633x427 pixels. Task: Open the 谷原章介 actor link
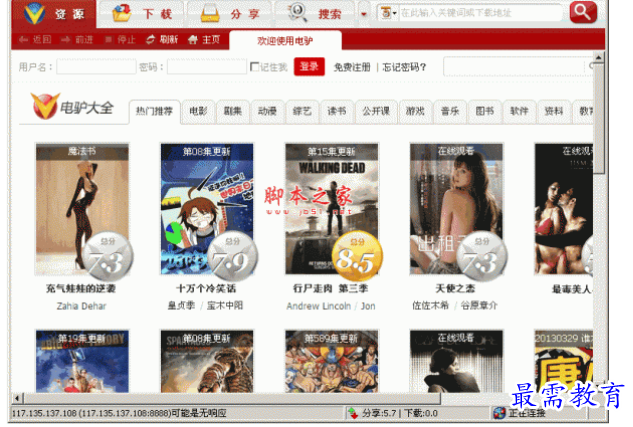point(479,306)
